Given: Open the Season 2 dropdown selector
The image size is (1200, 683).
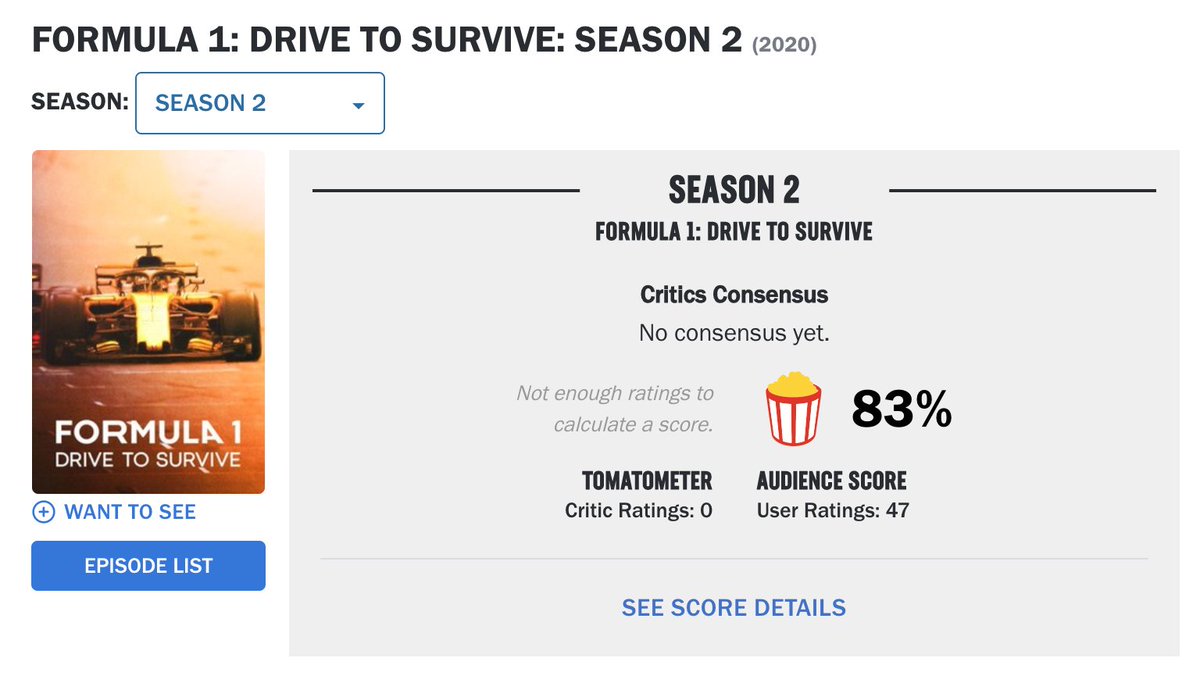Looking at the screenshot, I should 260,103.
